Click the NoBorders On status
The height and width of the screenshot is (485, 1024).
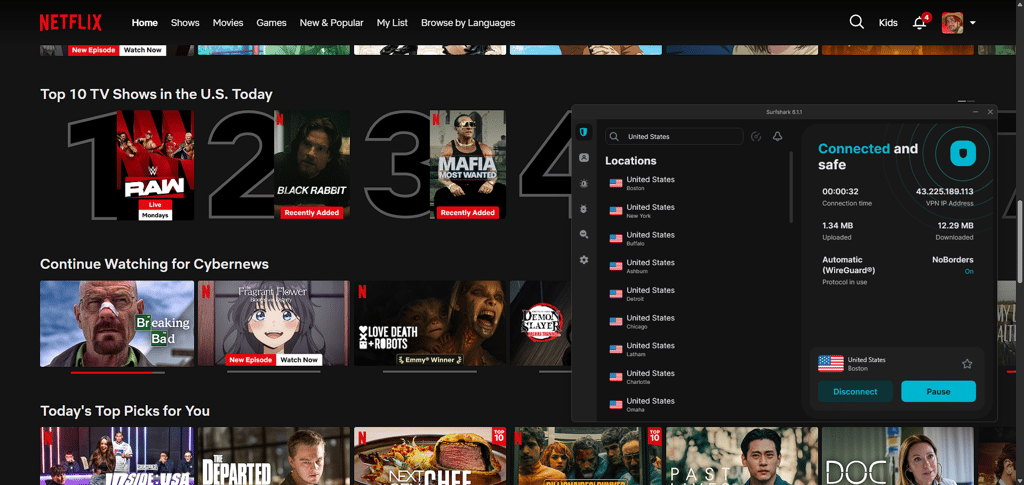(969, 272)
